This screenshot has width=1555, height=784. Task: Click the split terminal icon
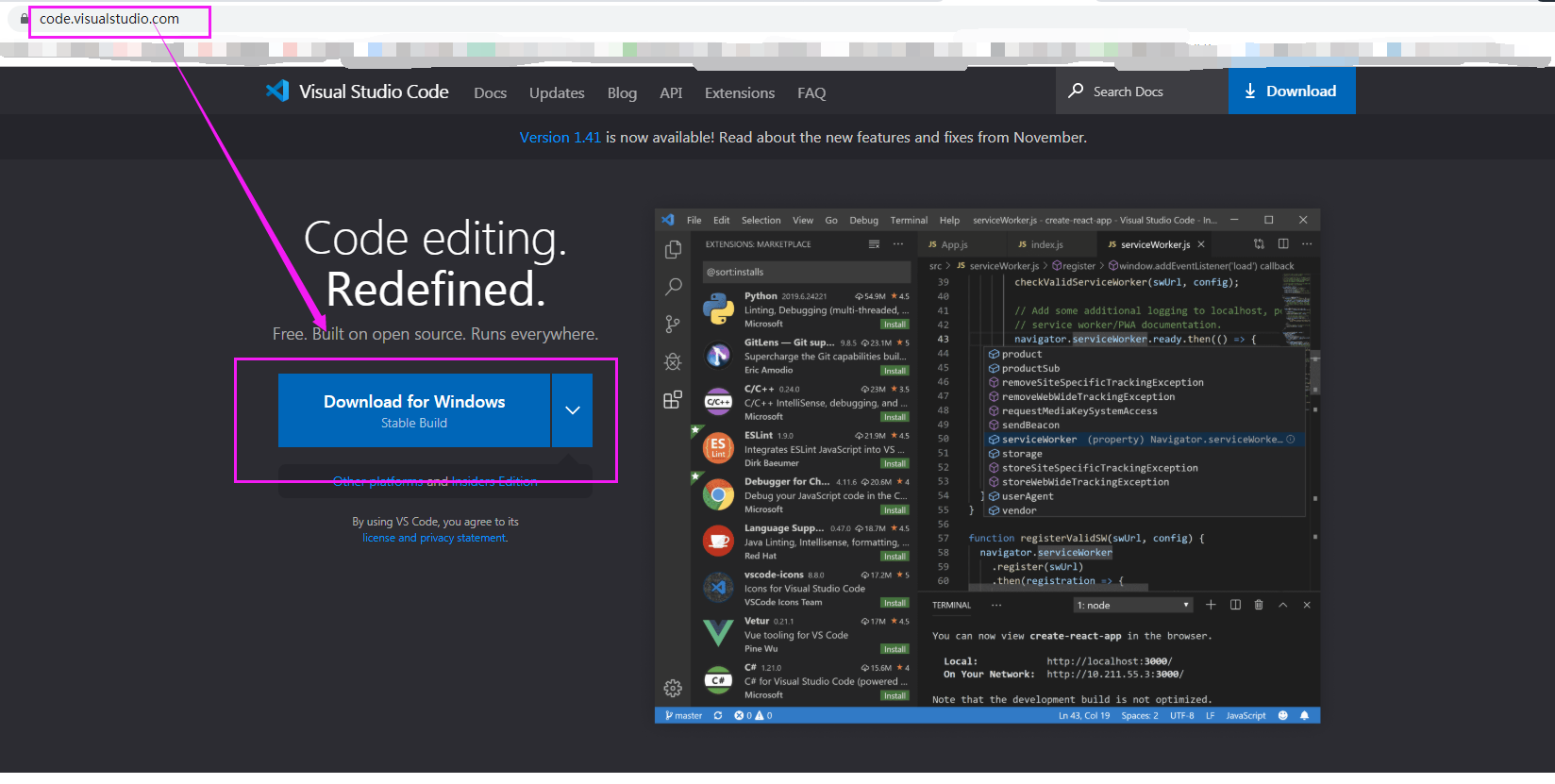coord(1235,605)
